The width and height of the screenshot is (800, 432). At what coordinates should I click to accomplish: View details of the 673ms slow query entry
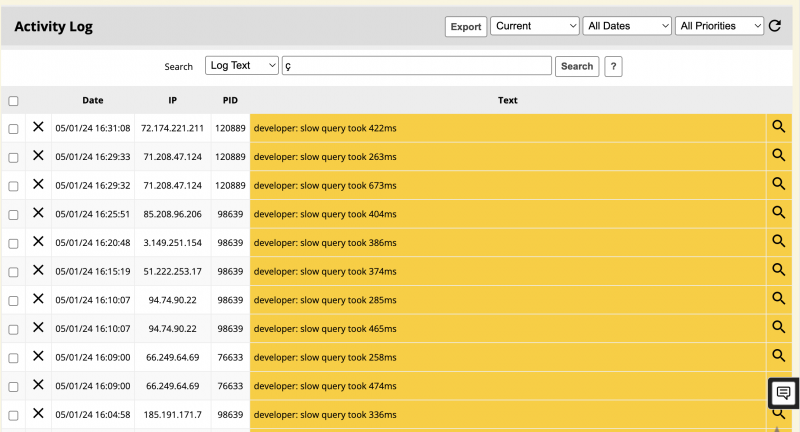[778, 184]
